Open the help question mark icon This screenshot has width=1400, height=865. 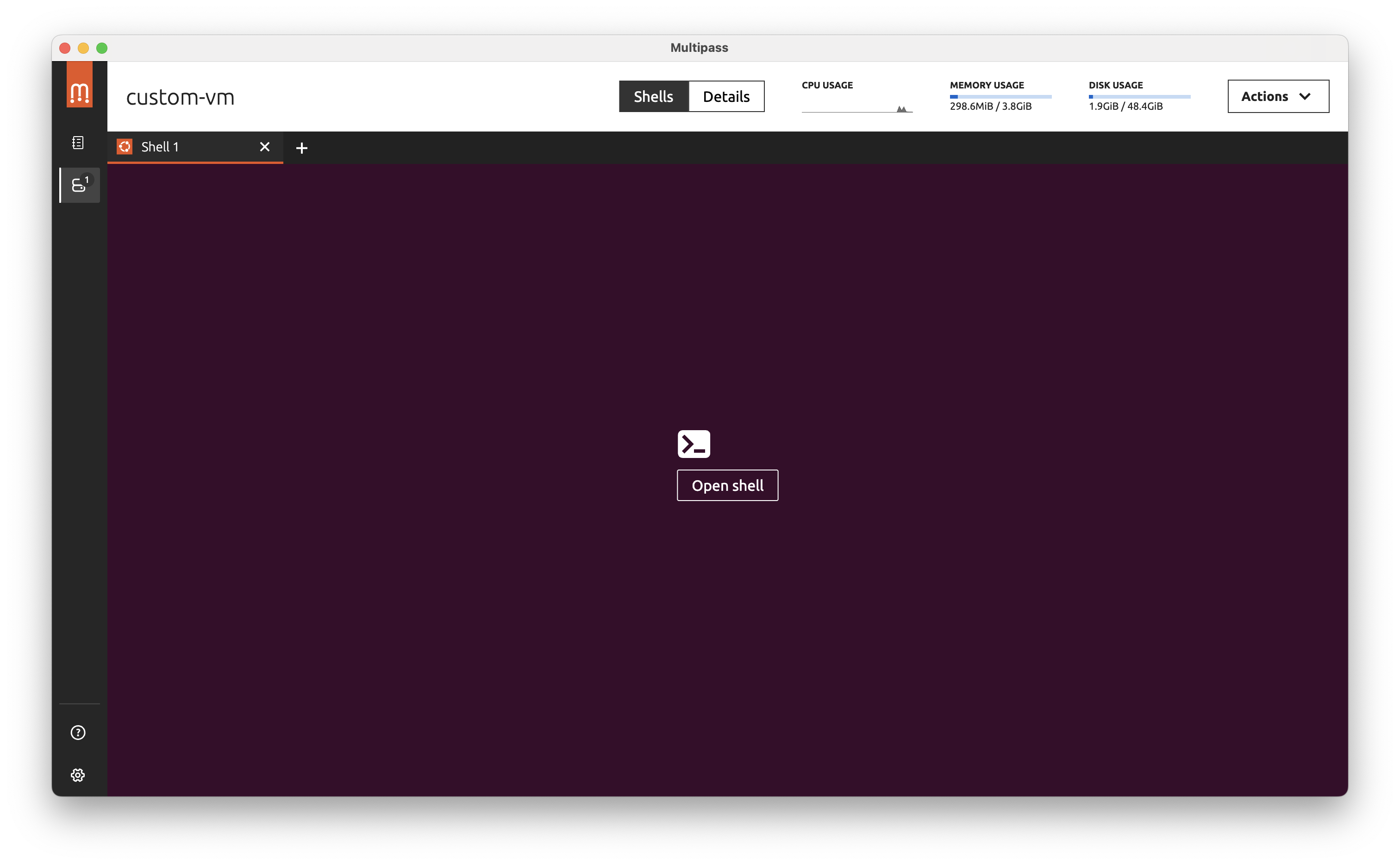78,733
